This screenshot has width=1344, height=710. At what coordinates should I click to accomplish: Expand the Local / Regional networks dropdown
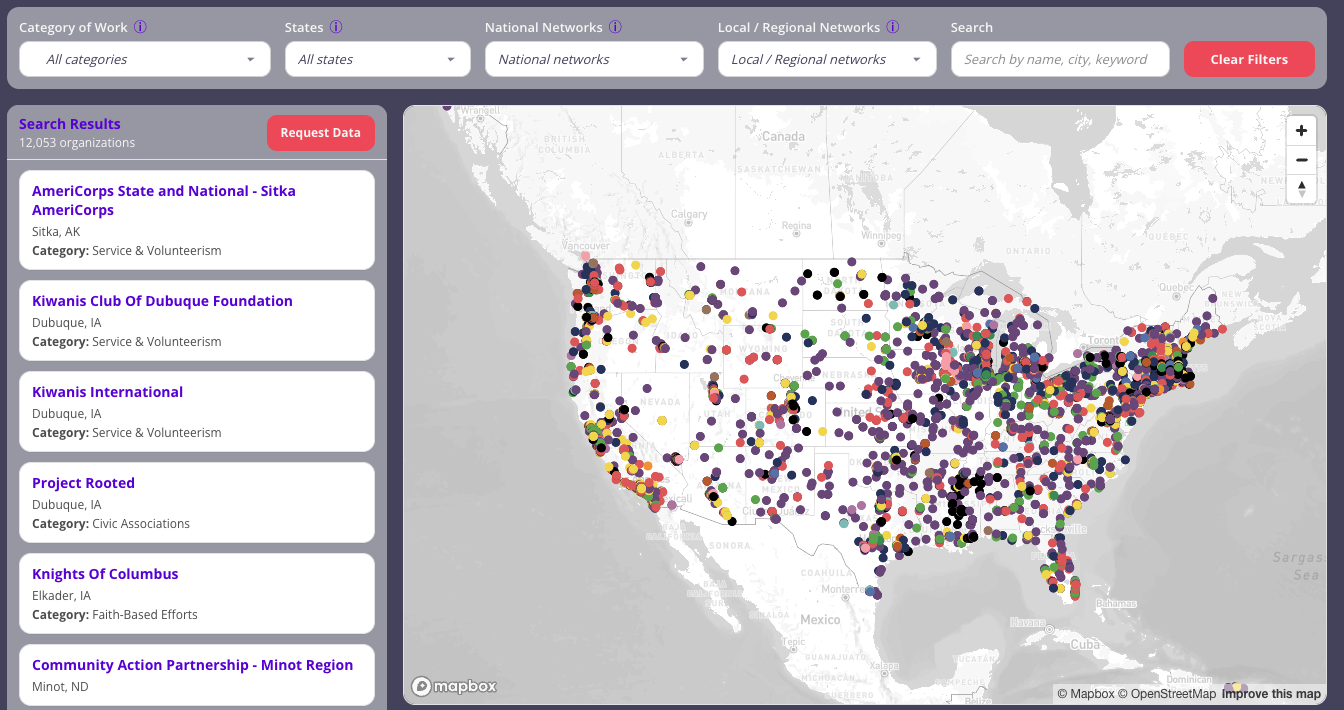click(826, 59)
